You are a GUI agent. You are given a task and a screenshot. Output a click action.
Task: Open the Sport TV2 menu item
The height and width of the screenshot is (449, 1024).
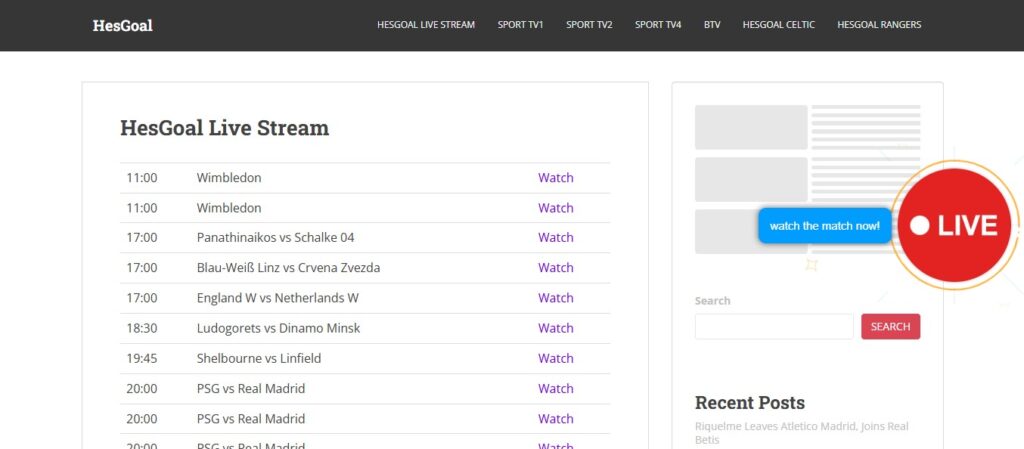click(589, 25)
